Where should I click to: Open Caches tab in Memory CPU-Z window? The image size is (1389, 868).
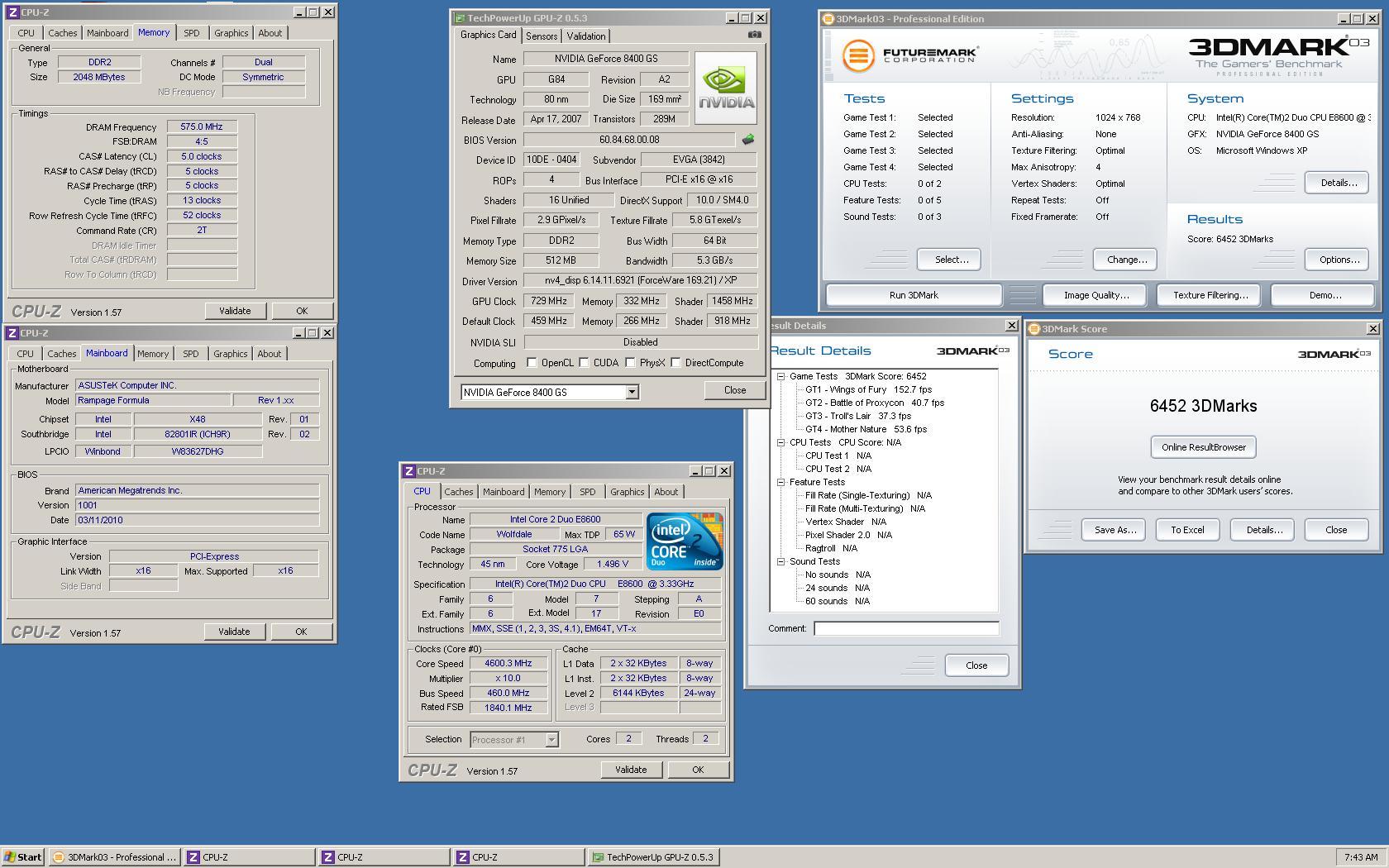(62, 33)
